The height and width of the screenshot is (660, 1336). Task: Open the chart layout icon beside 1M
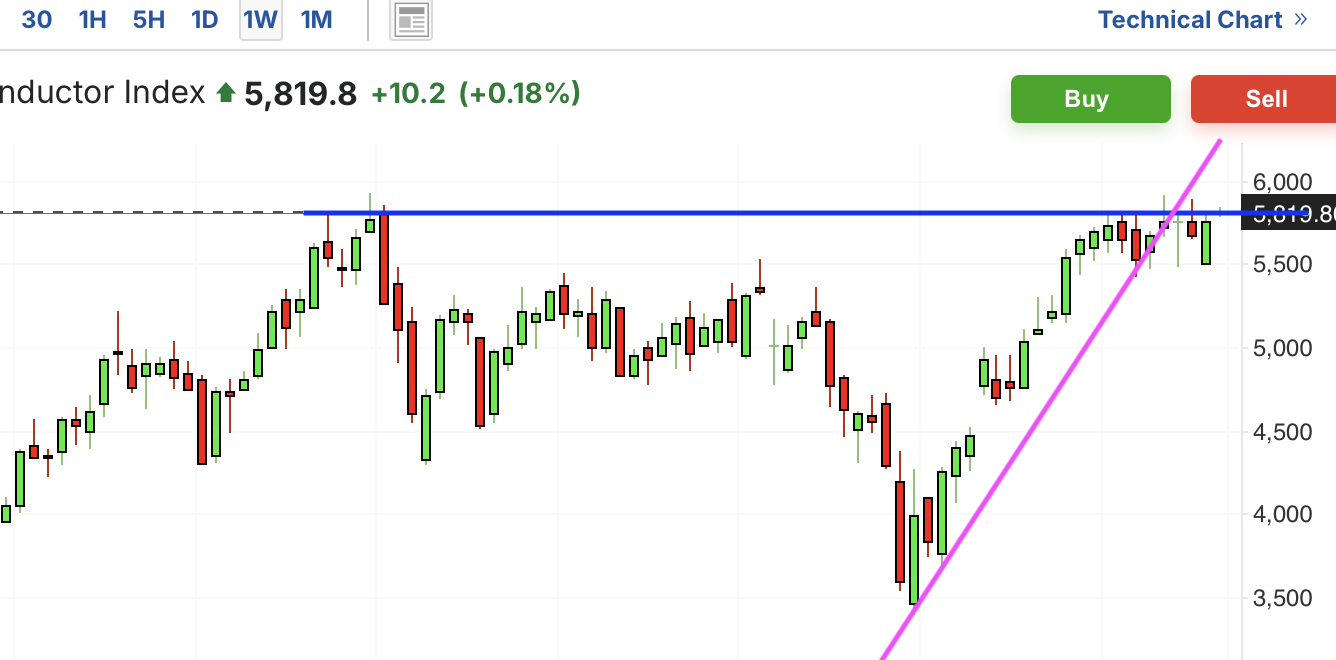tap(411, 20)
